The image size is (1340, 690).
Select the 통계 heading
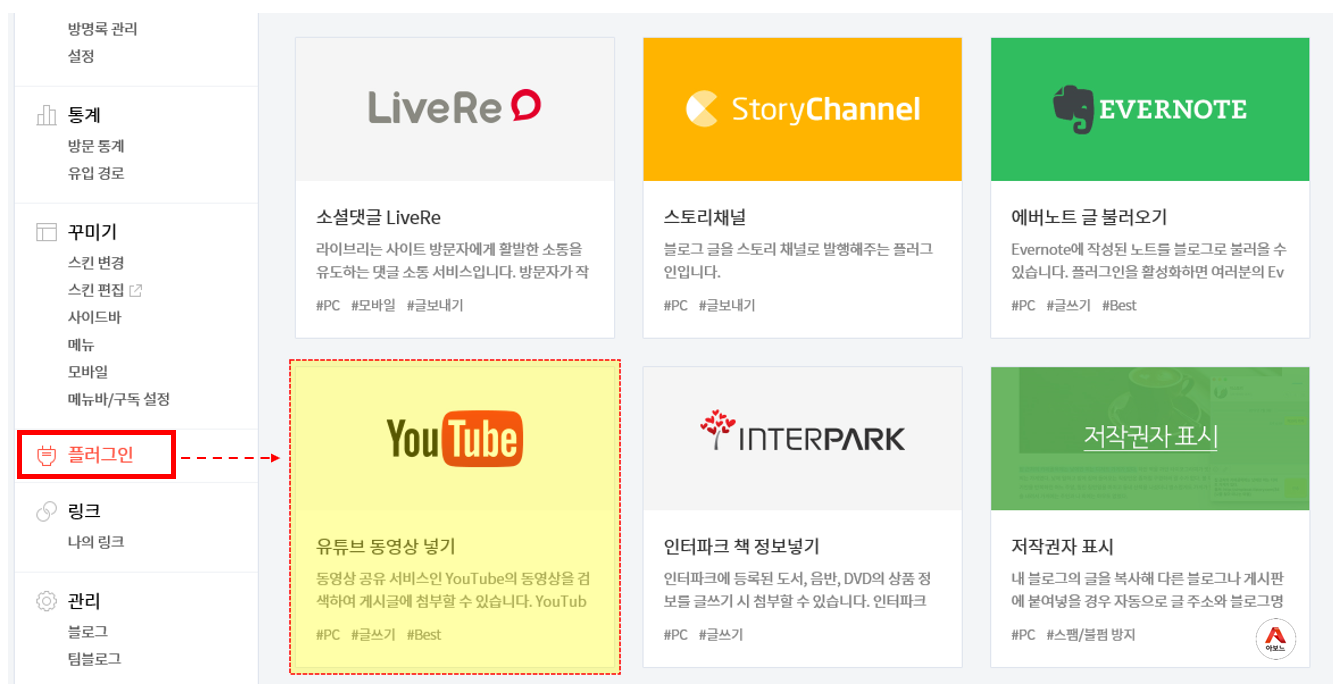click(85, 115)
